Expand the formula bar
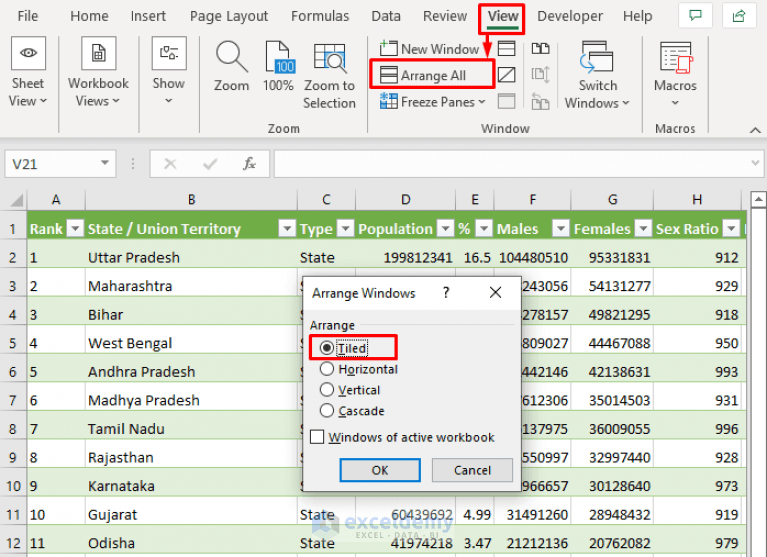This screenshot has height=557, width=767. 755,163
